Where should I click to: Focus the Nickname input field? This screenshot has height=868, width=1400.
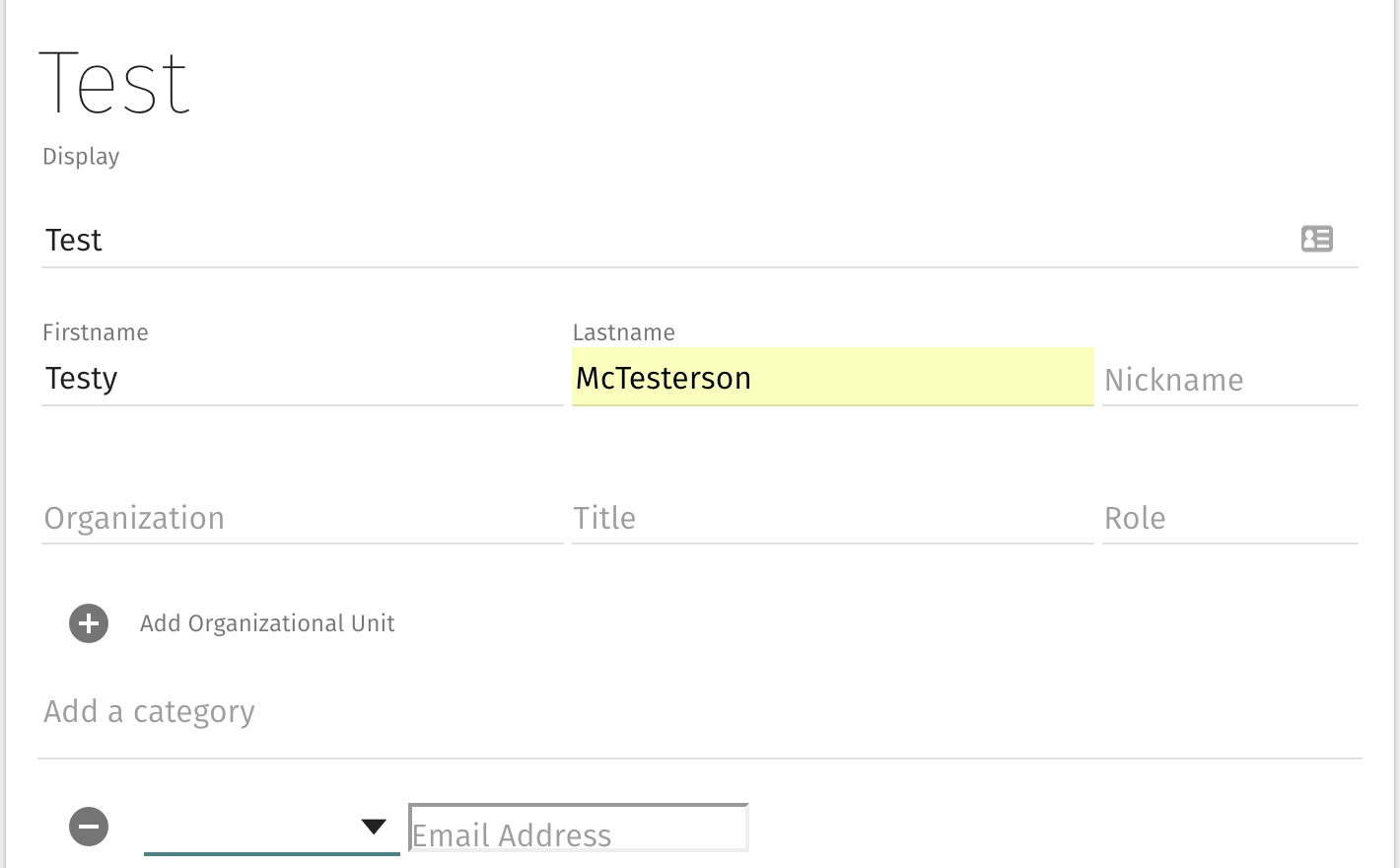click(x=1229, y=380)
